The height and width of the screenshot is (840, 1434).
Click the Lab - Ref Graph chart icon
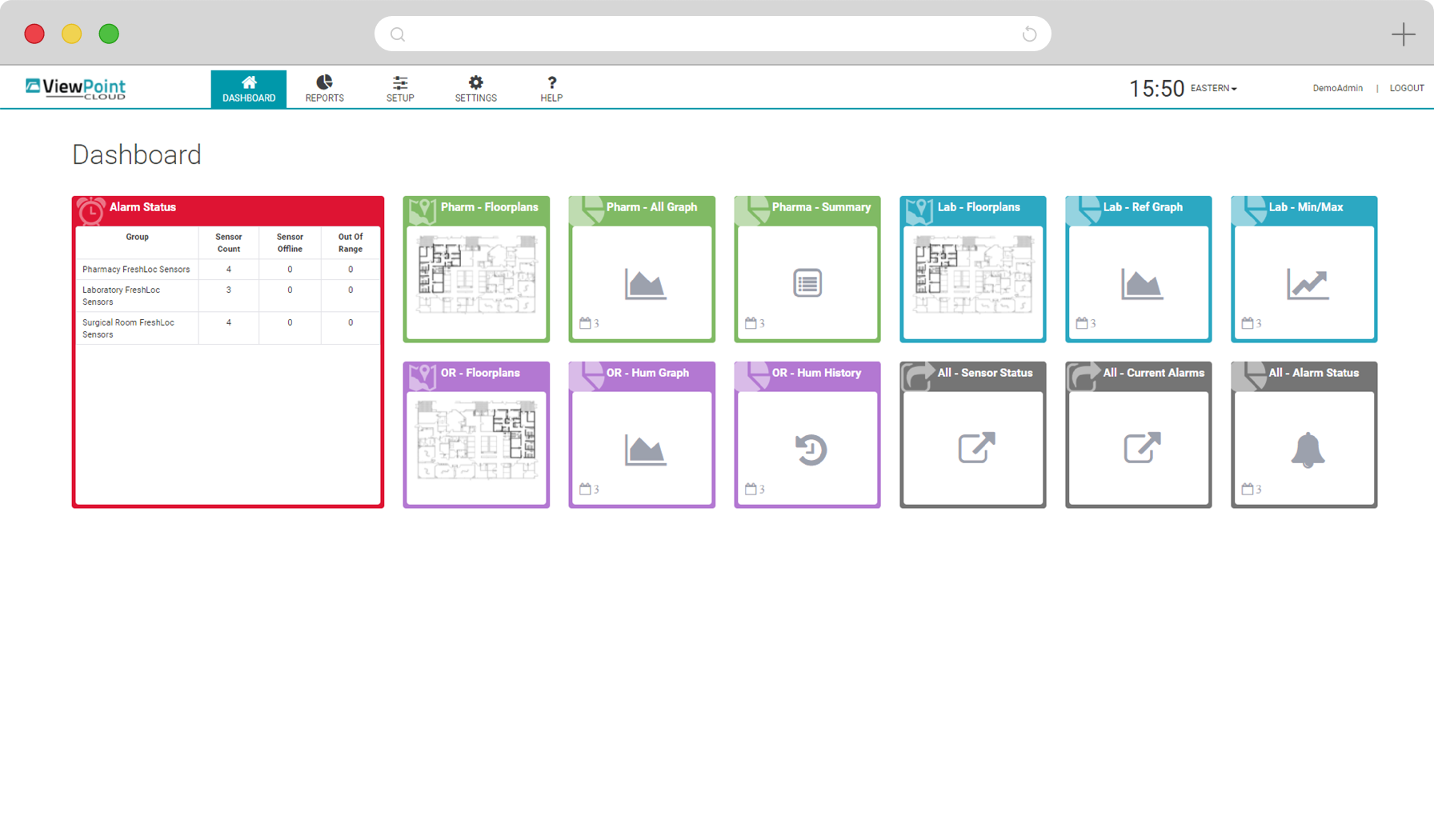click(1141, 284)
